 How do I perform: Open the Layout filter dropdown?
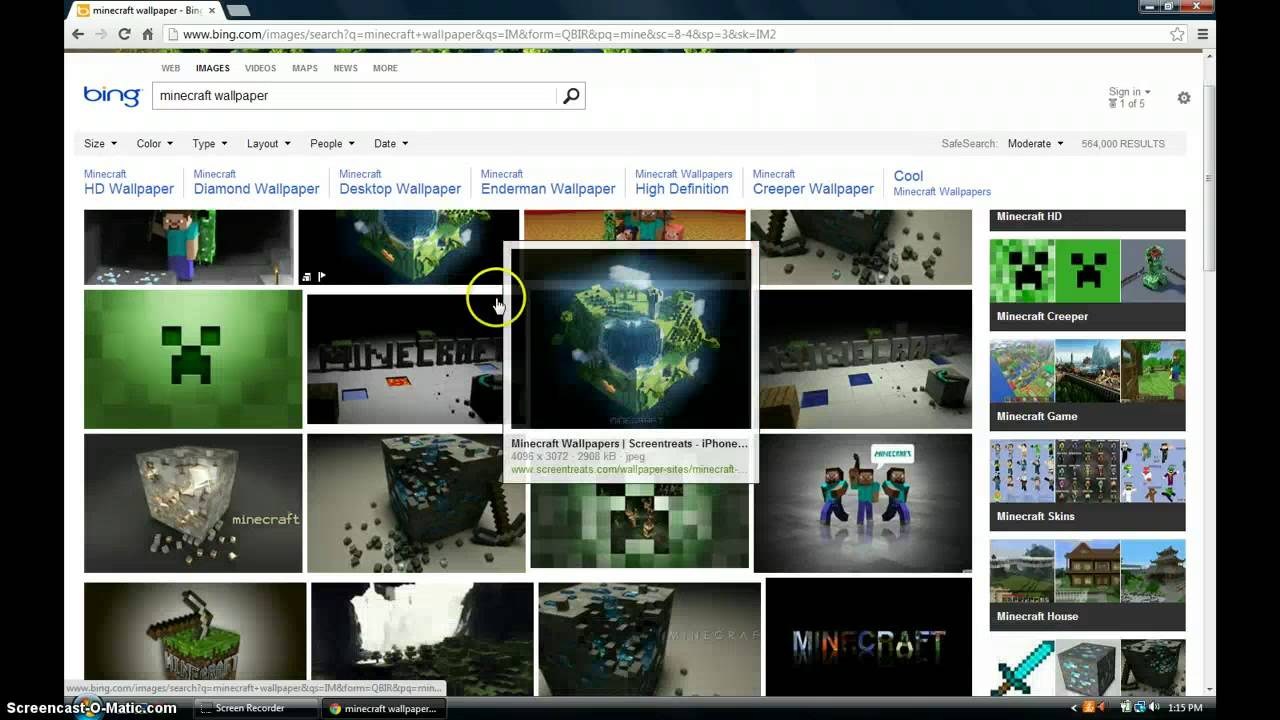(269, 144)
